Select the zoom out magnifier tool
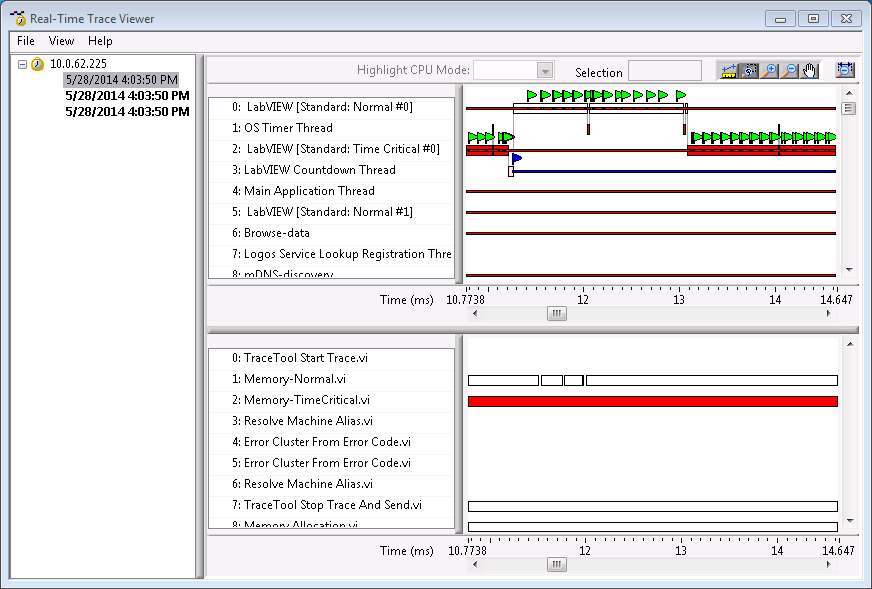This screenshot has height=589, width=872. click(x=789, y=71)
